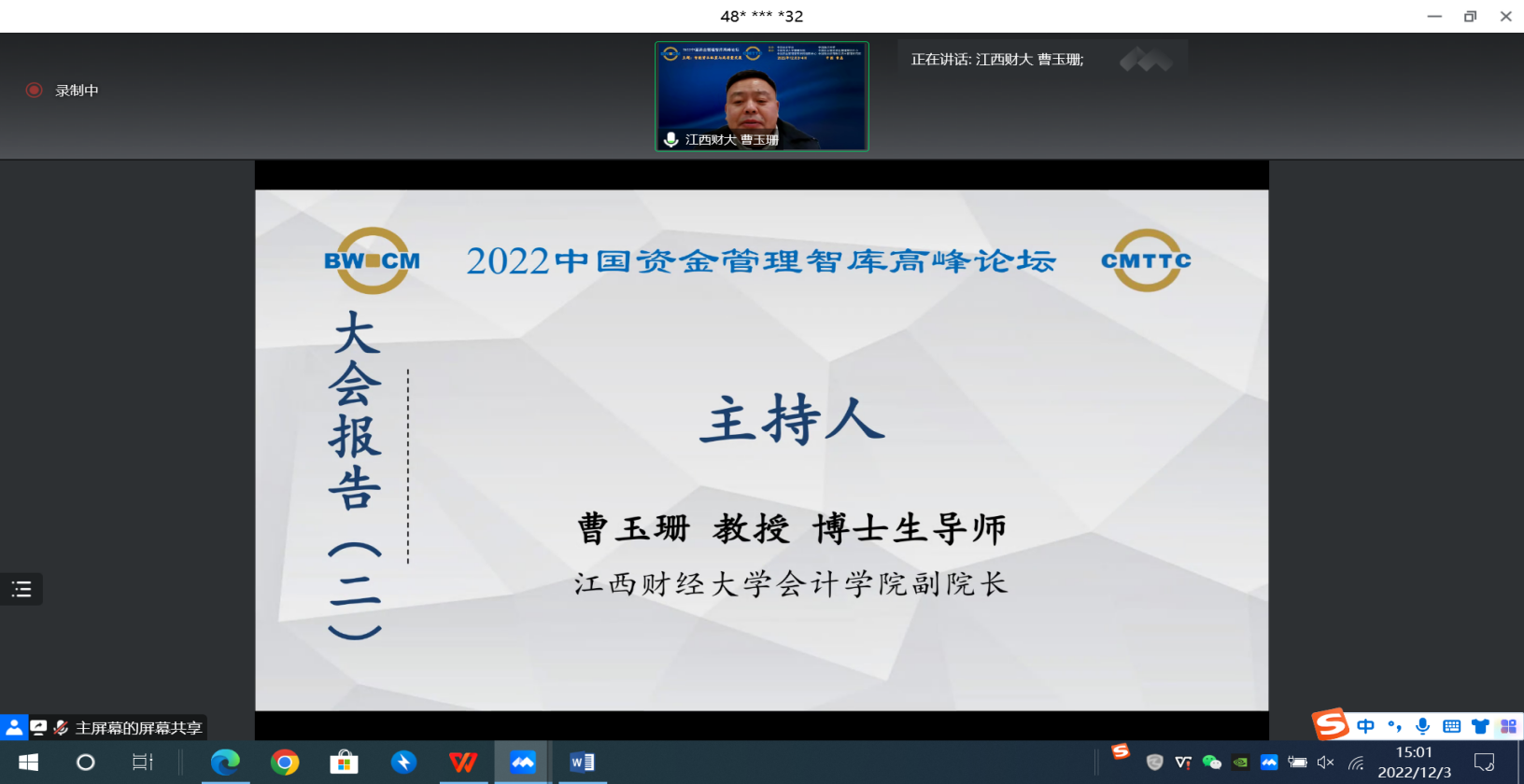Screen dimensions: 1524x784
Task: Click the CMTTC logo on shared slide
Action: (x=1146, y=260)
